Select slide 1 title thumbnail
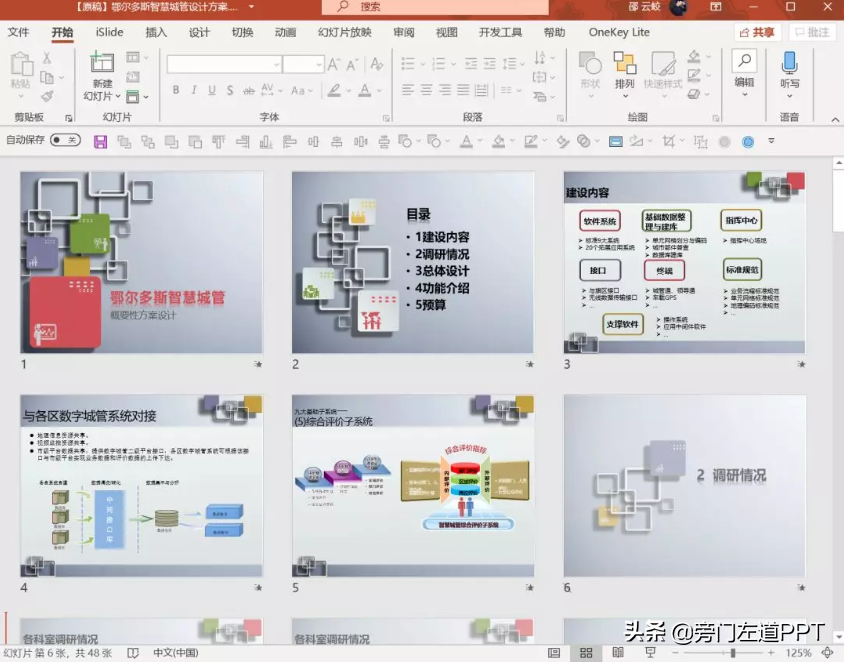The image size is (844, 662). click(142, 263)
